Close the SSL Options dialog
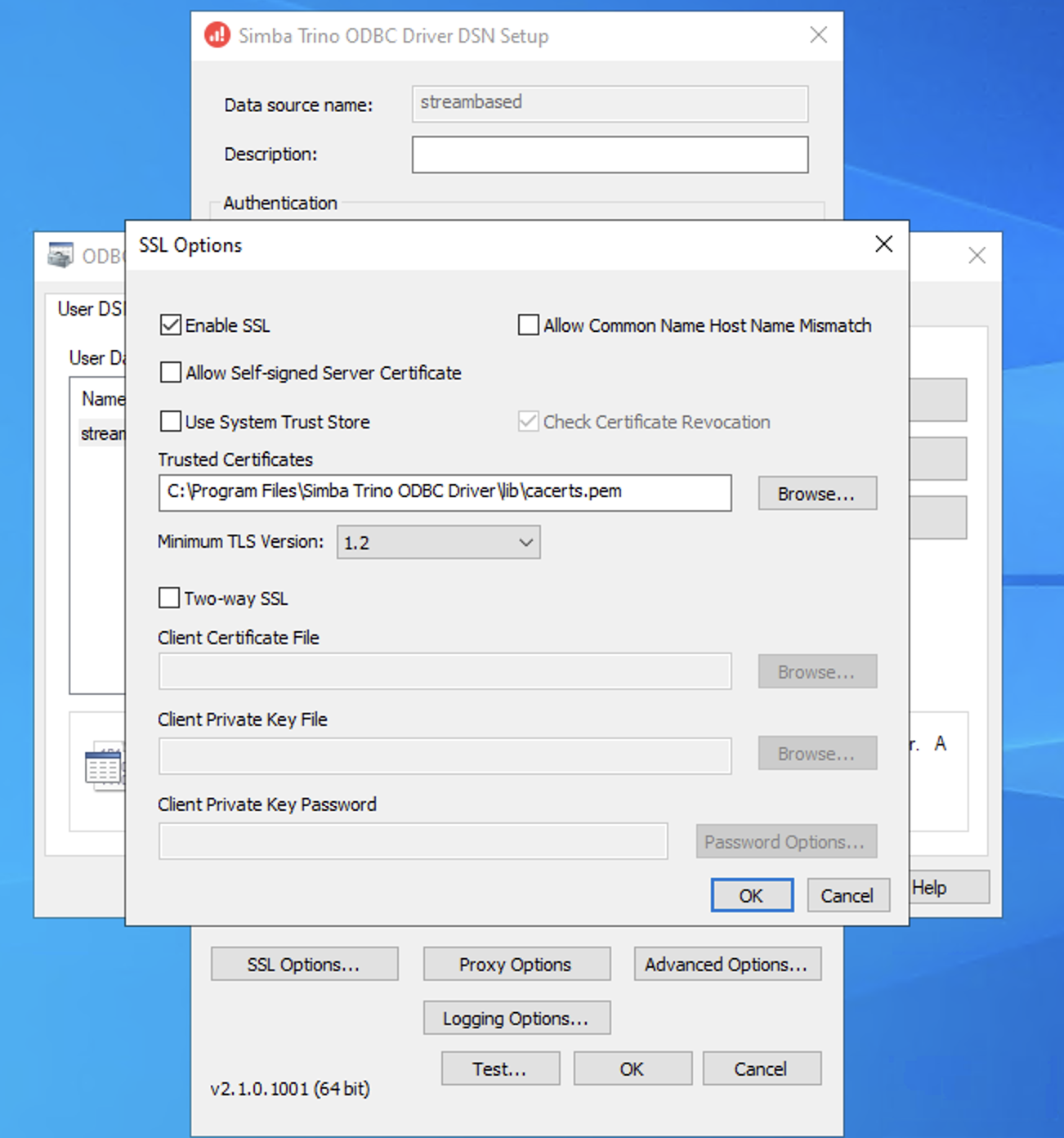This screenshot has width=1064, height=1138. click(883, 244)
